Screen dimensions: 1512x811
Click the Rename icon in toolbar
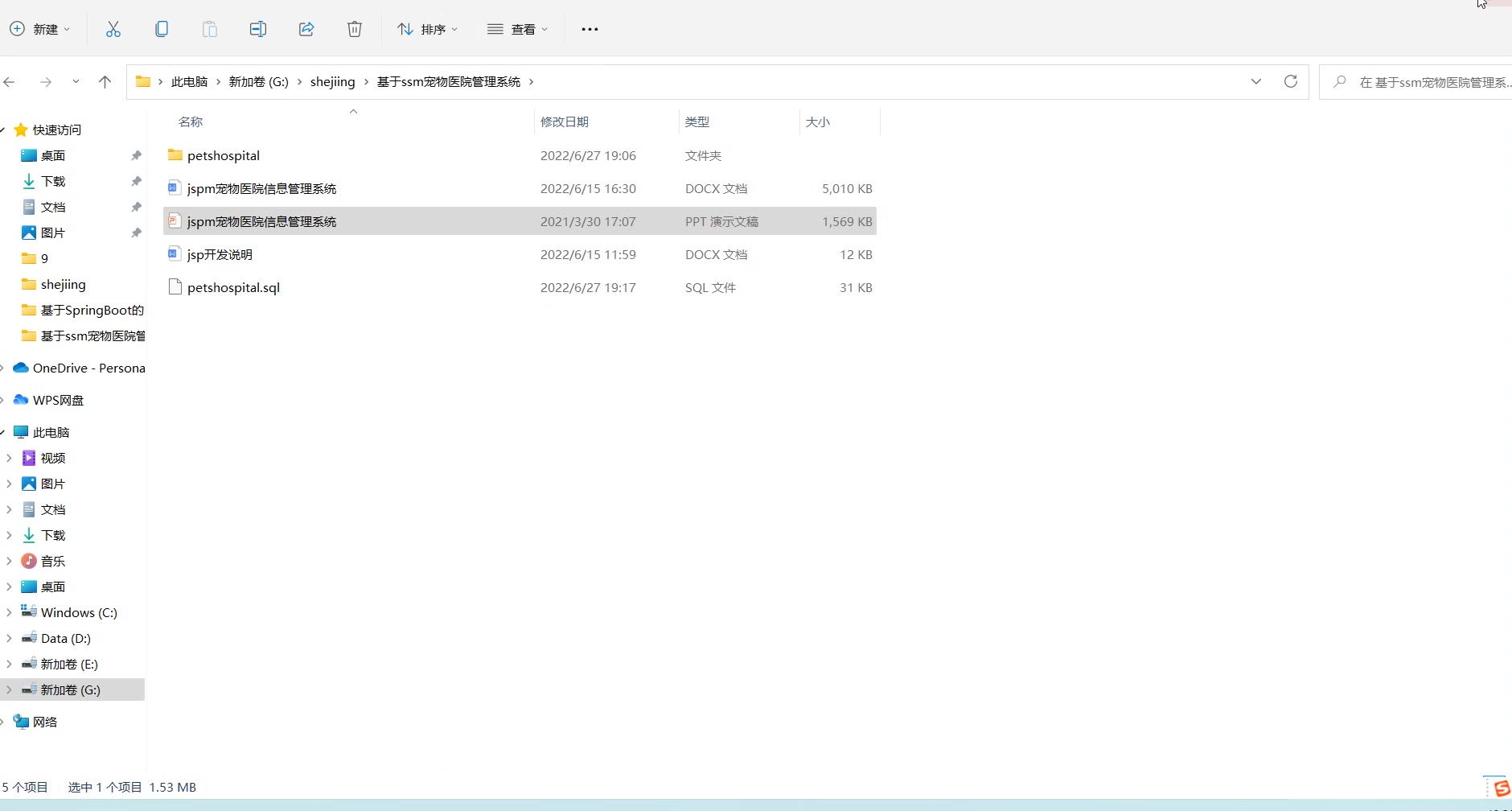tap(258, 29)
